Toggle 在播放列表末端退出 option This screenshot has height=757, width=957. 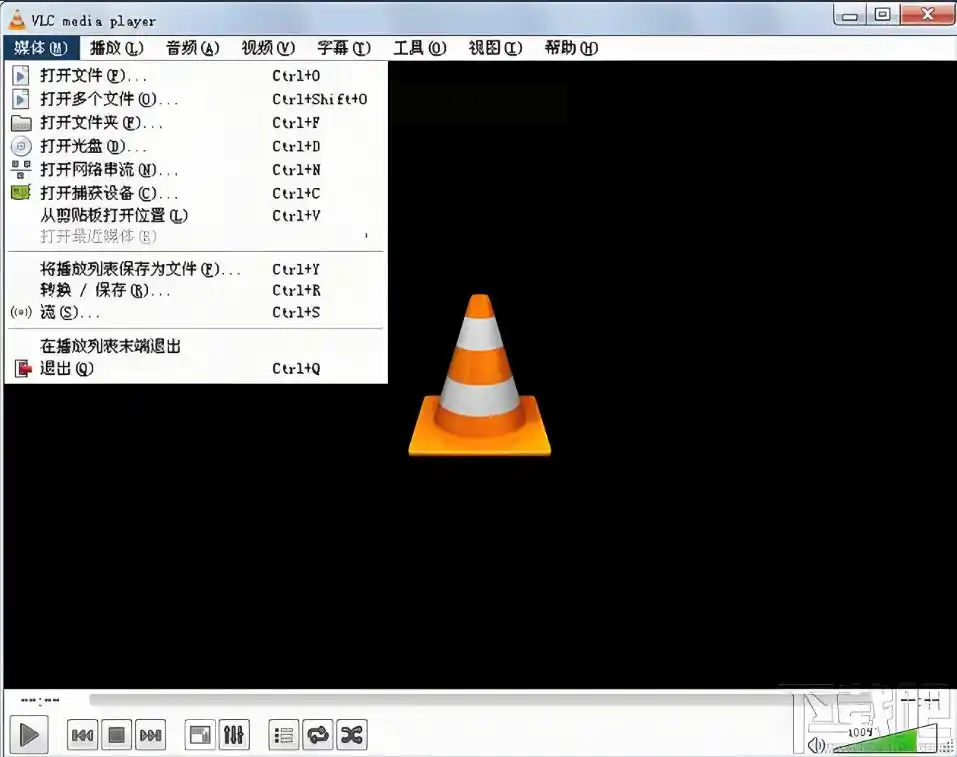[x=196, y=346]
